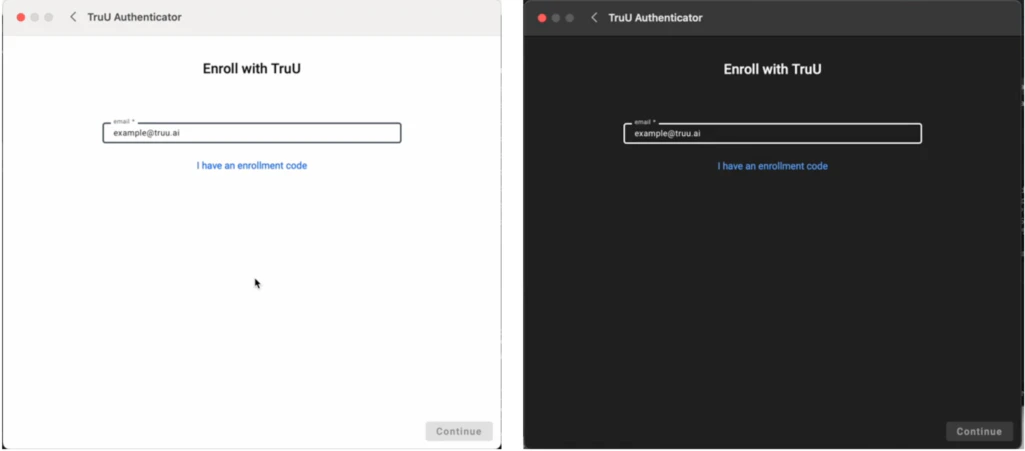
Task: Click the email field in the light-mode window
Action: (x=252, y=133)
